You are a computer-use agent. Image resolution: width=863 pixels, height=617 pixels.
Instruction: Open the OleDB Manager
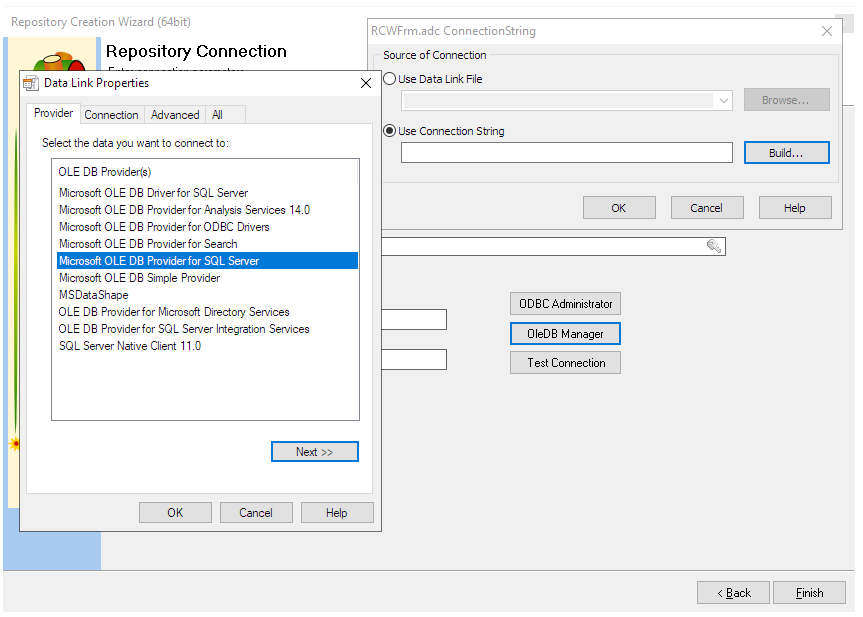(x=565, y=334)
